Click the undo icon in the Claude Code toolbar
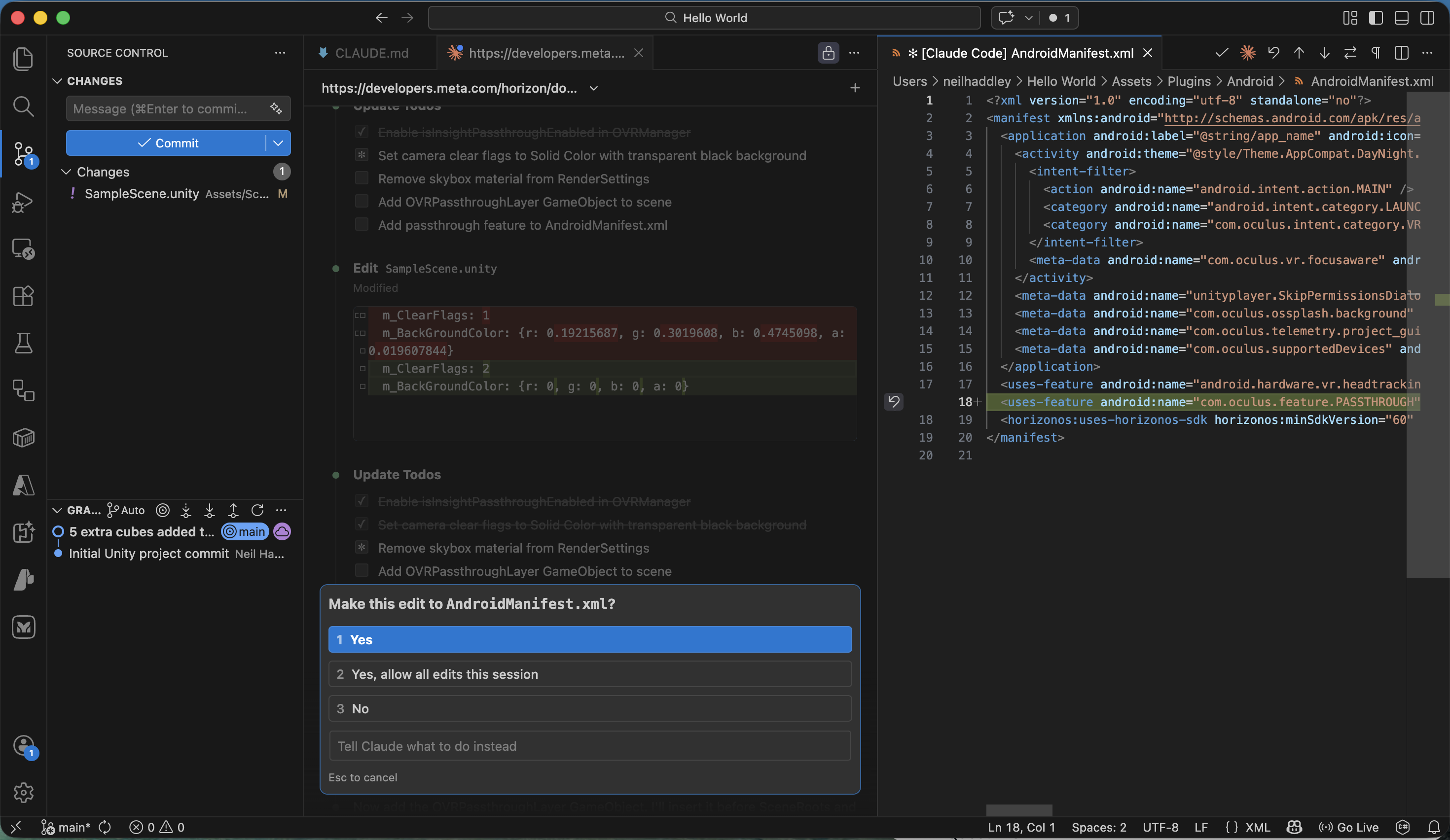 (x=1273, y=53)
